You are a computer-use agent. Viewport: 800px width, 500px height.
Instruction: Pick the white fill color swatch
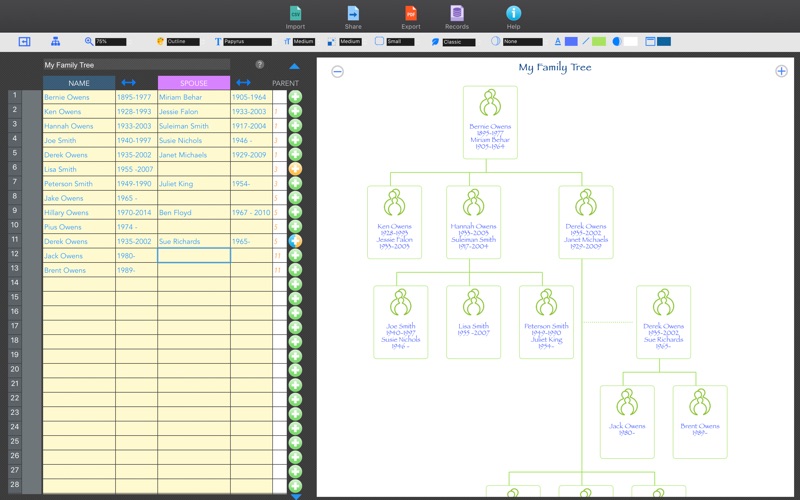630,42
